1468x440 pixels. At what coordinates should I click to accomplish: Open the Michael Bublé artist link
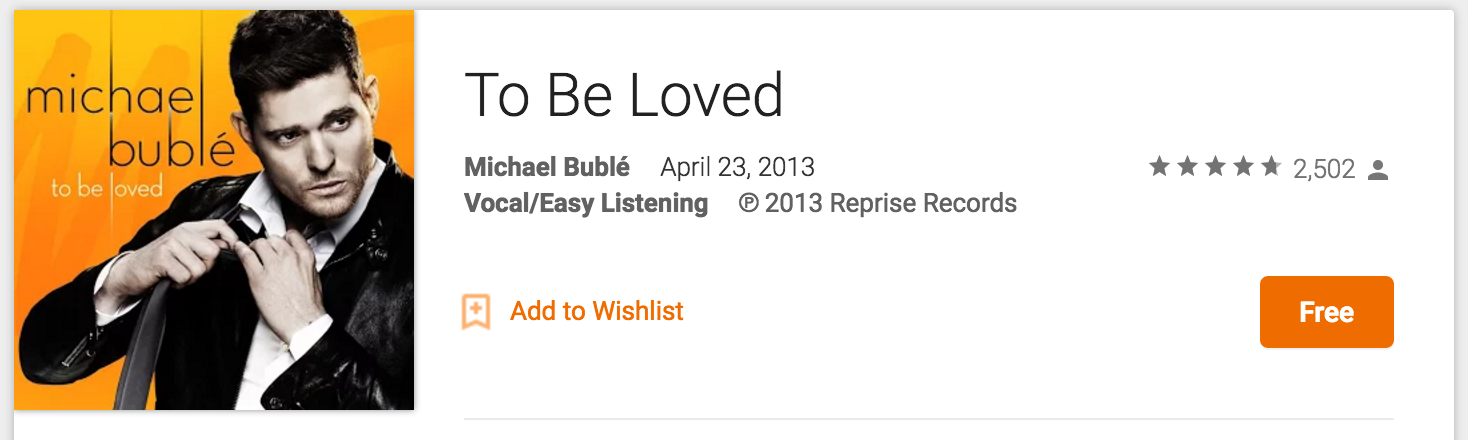click(x=547, y=166)
